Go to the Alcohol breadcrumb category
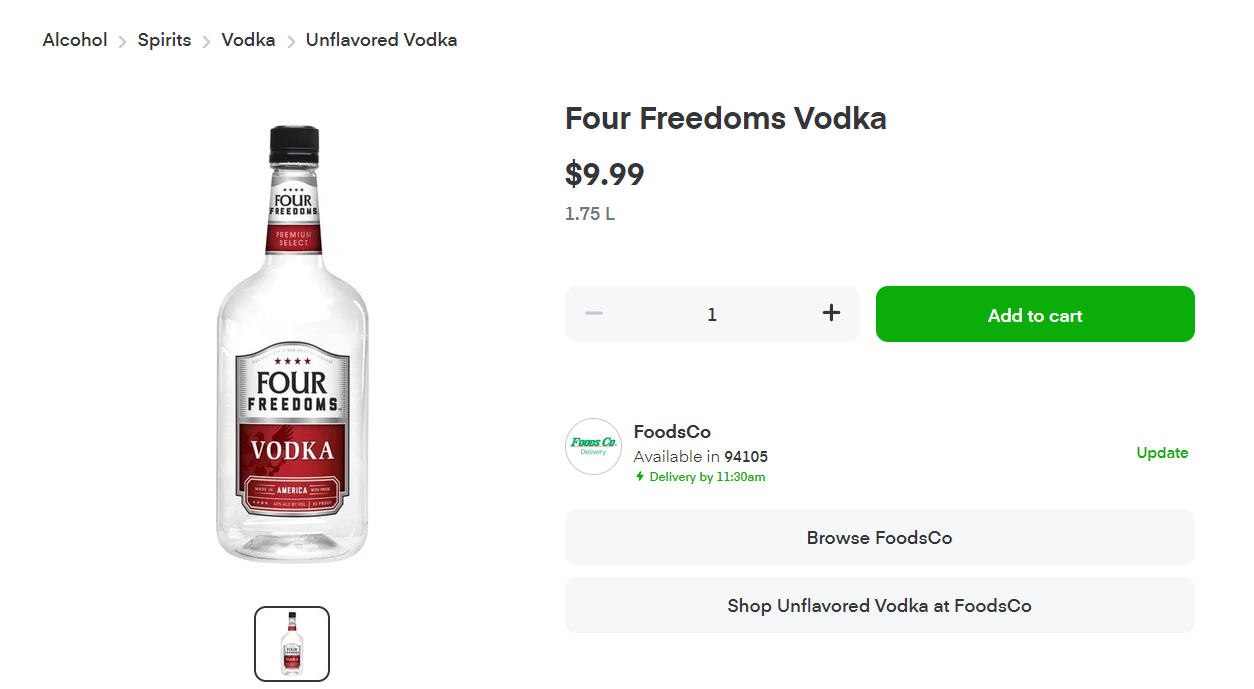 tap(75, 40)
